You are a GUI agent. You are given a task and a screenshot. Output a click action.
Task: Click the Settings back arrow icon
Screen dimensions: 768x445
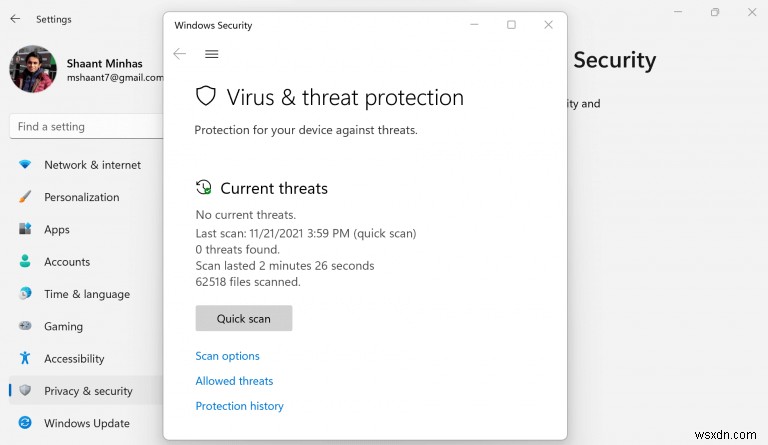[15, 19]
